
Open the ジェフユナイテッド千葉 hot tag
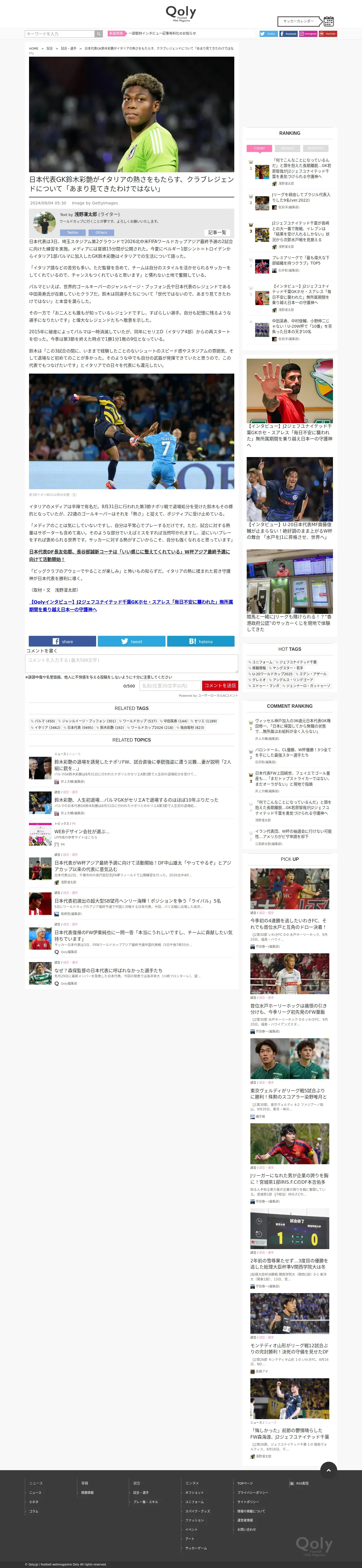point(296,662)
